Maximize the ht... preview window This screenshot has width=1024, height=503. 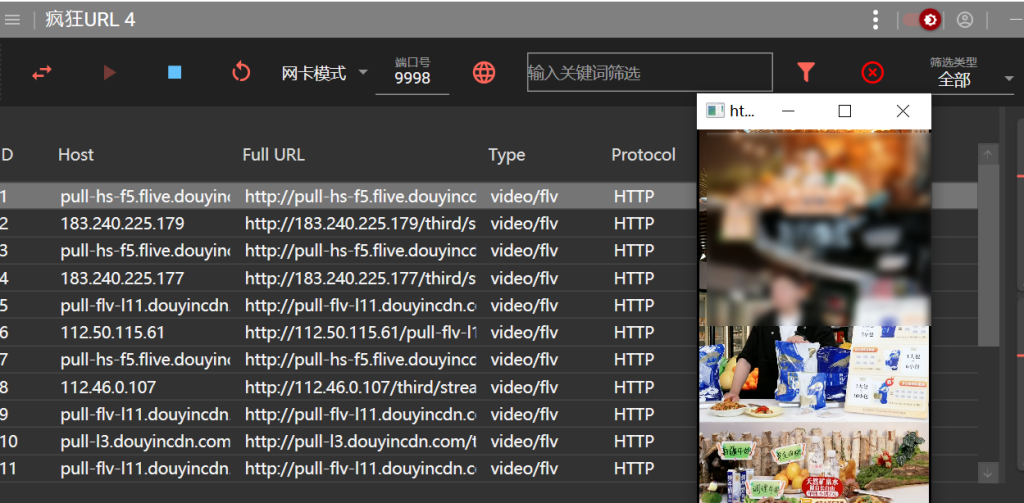pos(844,111)
